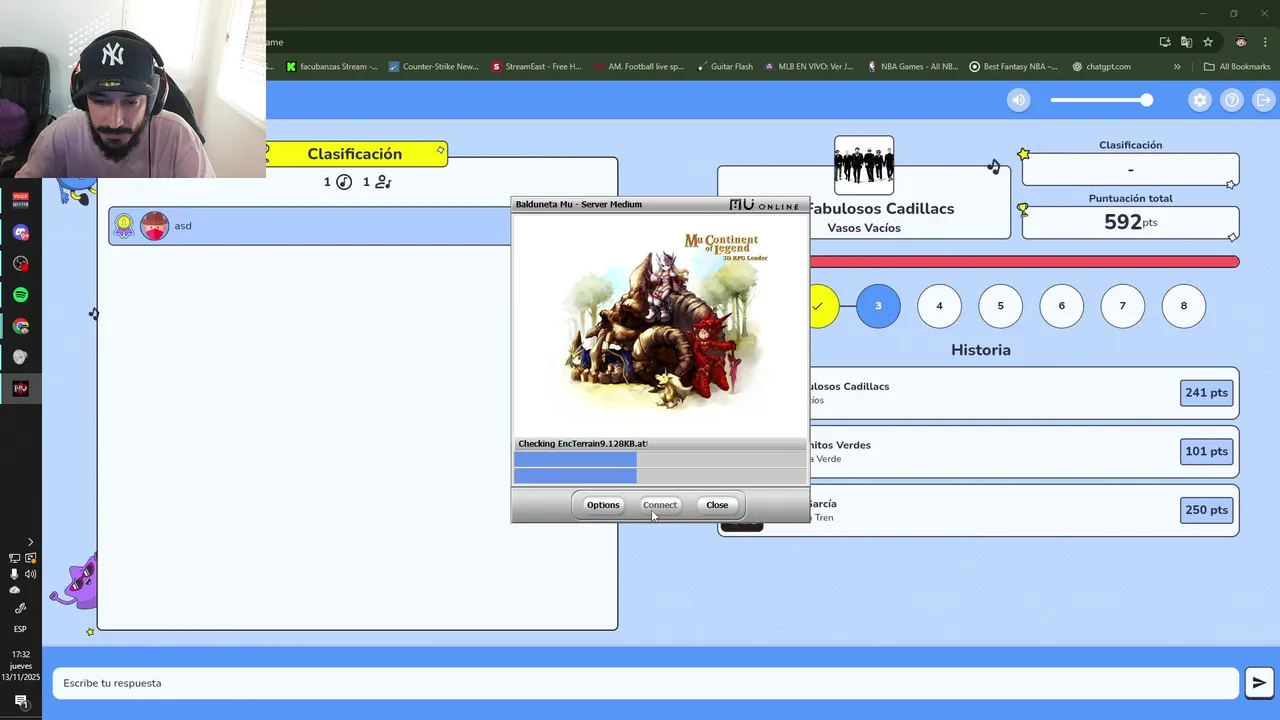Click the system tray microphone icon

14,574
